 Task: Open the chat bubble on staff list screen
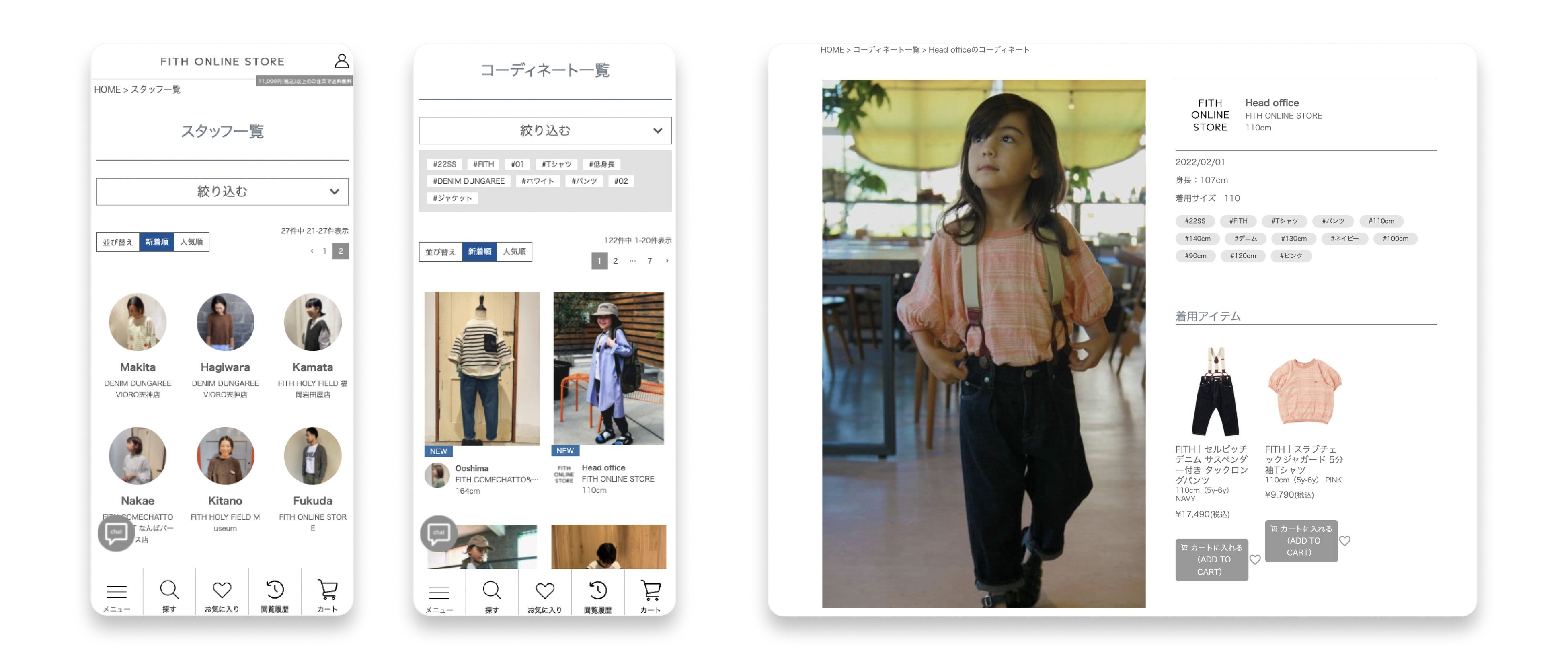tap(116, 533)
